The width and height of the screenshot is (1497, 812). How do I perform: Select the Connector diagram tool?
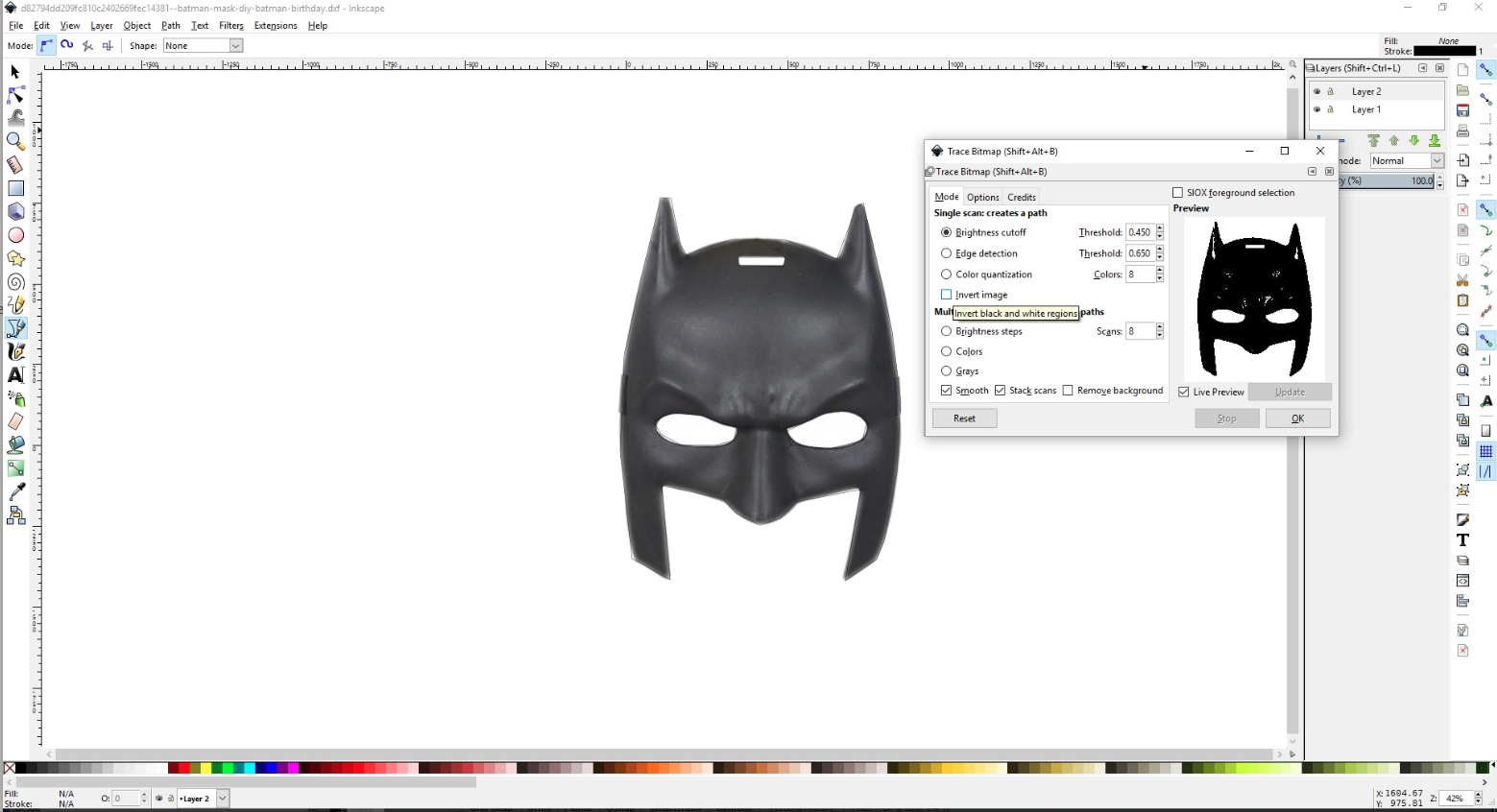[15, 515]
